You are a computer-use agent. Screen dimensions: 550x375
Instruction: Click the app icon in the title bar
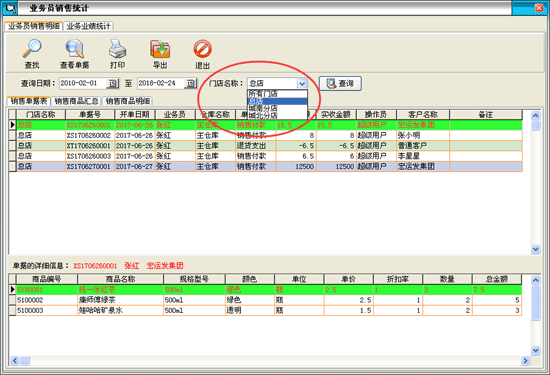(x=9, y=8)
